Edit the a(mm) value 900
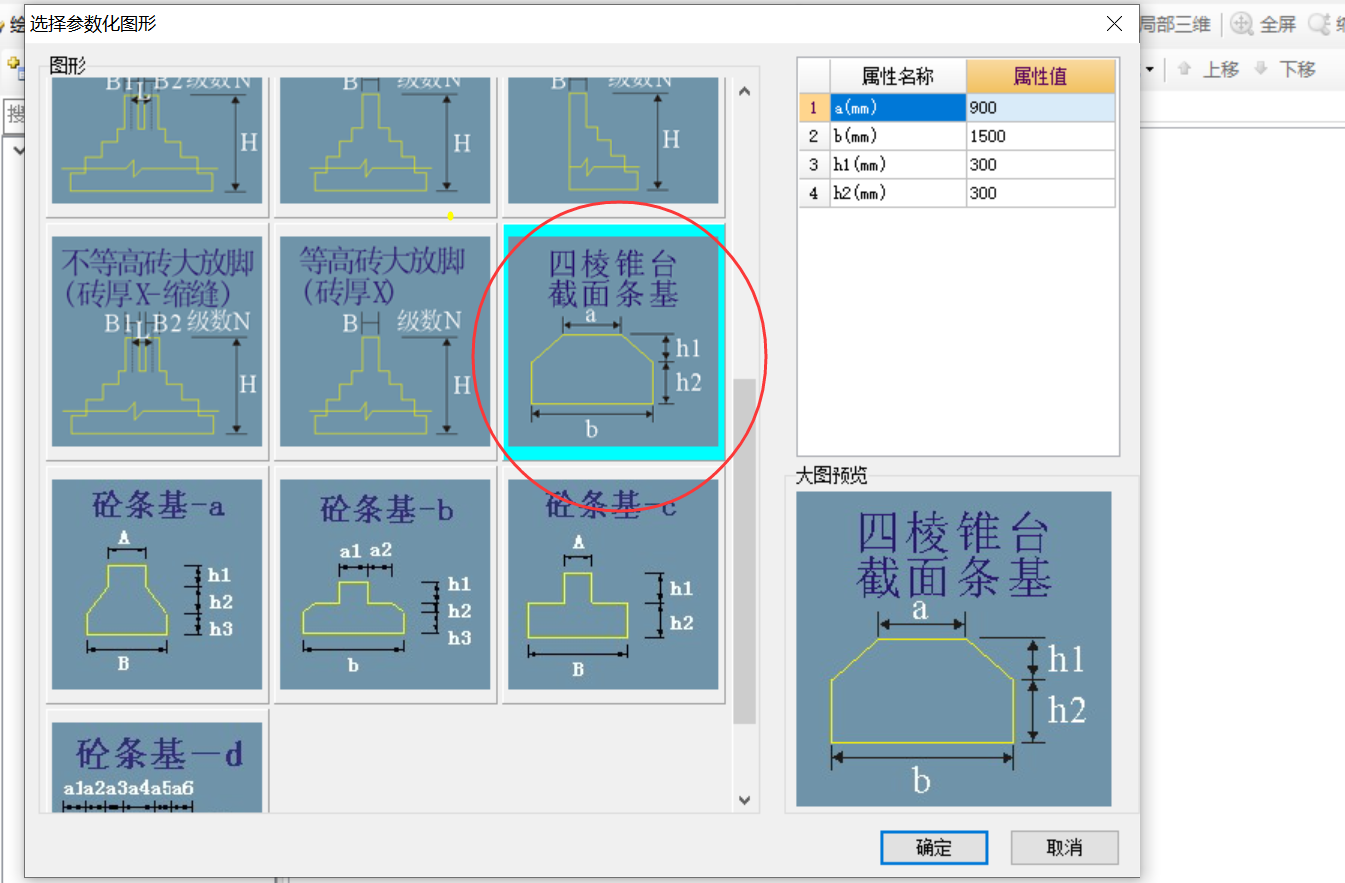This screenshot has width=1345, height=883. [x=1040, y=107]
